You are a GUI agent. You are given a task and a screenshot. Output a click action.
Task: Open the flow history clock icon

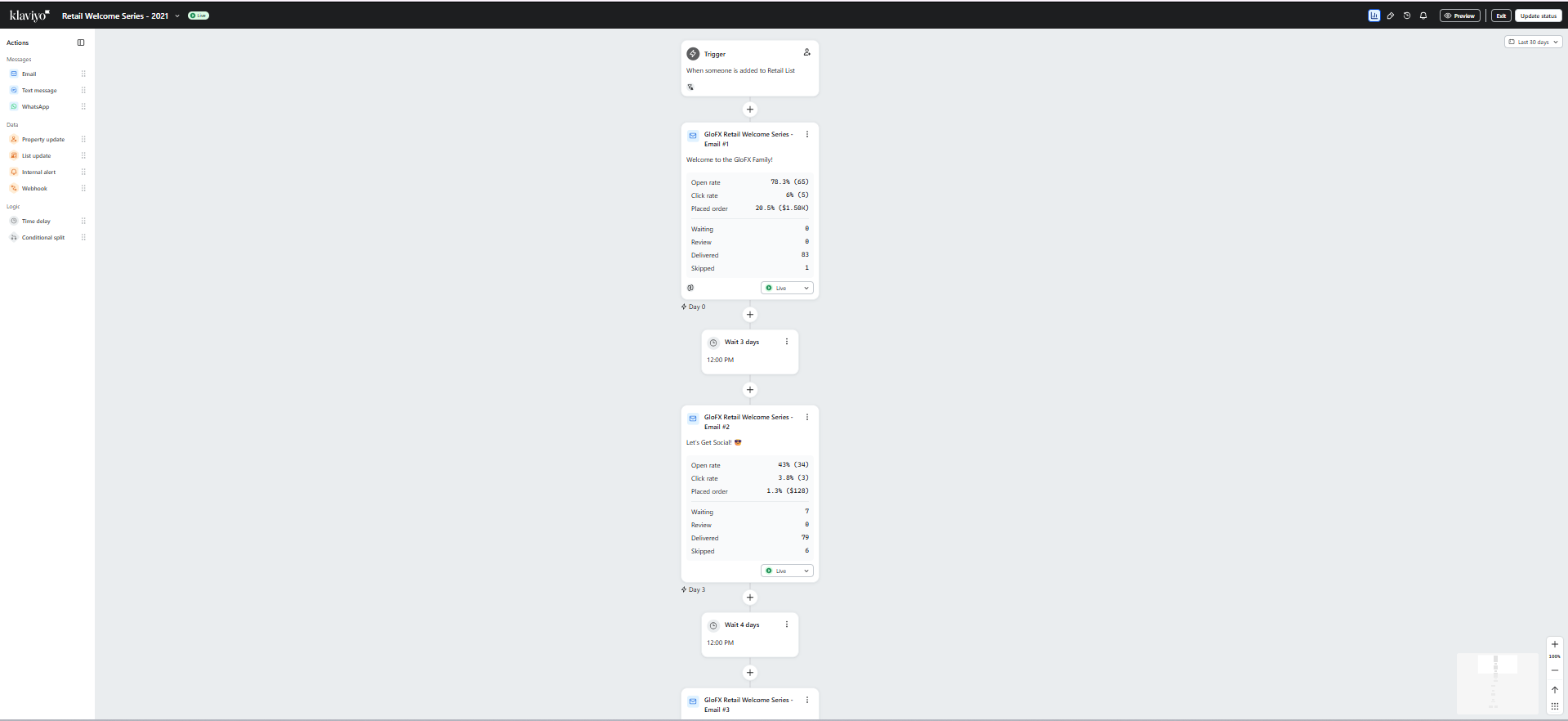[x=1407, y=16]
